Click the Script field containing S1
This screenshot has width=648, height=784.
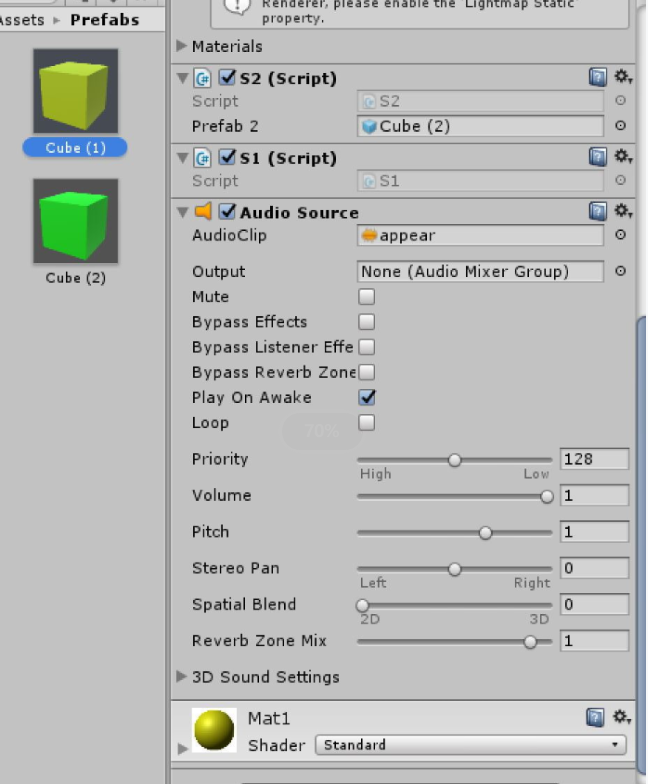480,180
